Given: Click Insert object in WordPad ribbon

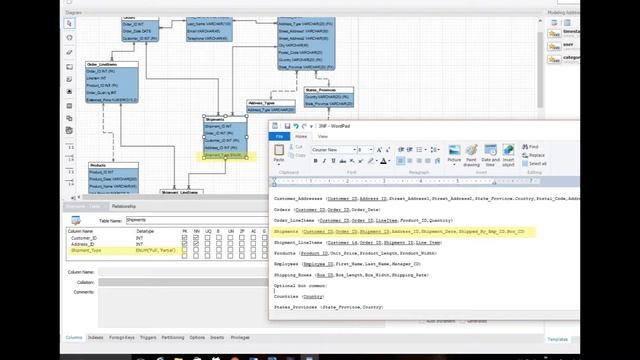Looking at the screenshot, I should [508, 155].
